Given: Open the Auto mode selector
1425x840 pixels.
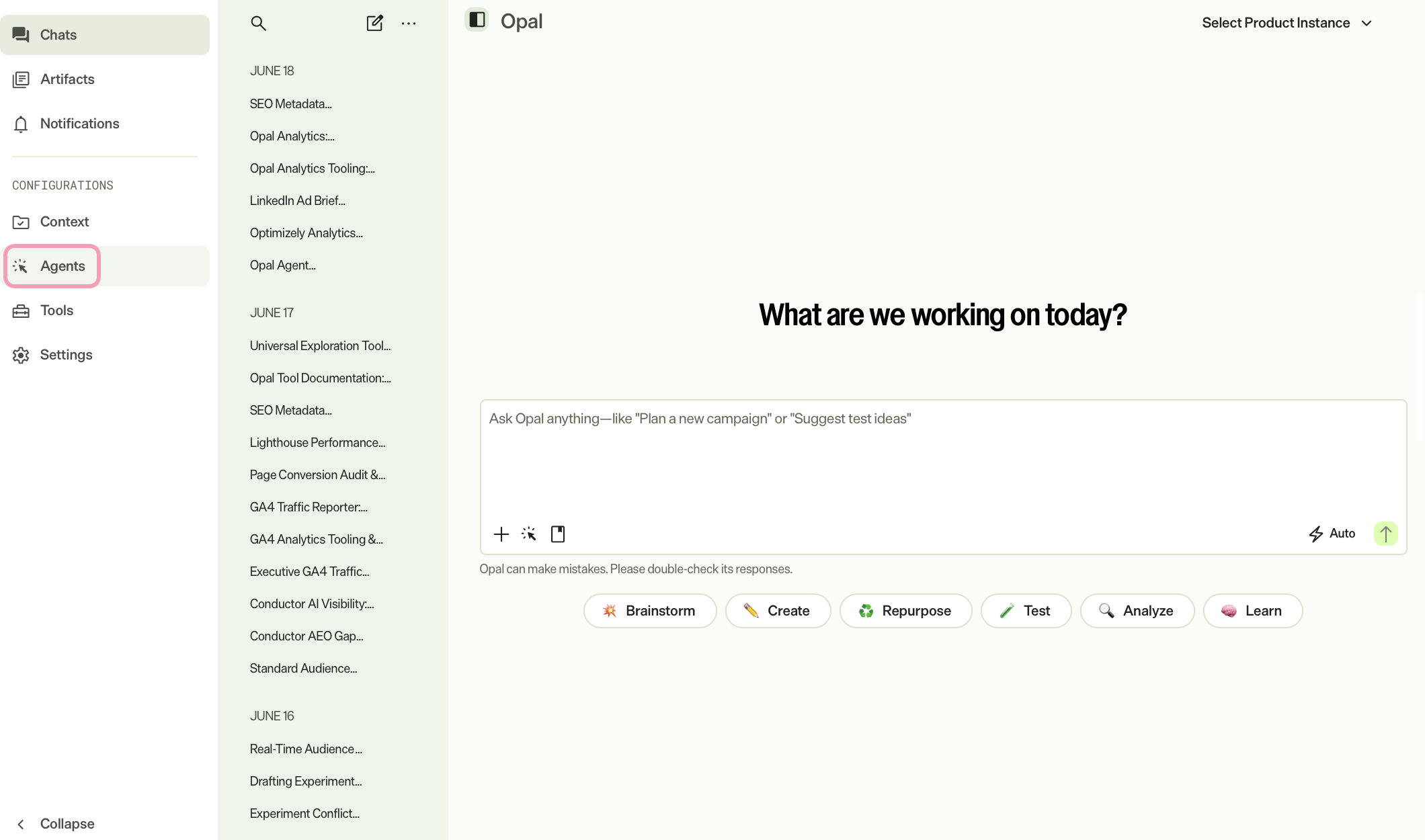Looking at the screenshot, I should (1332, 534).
